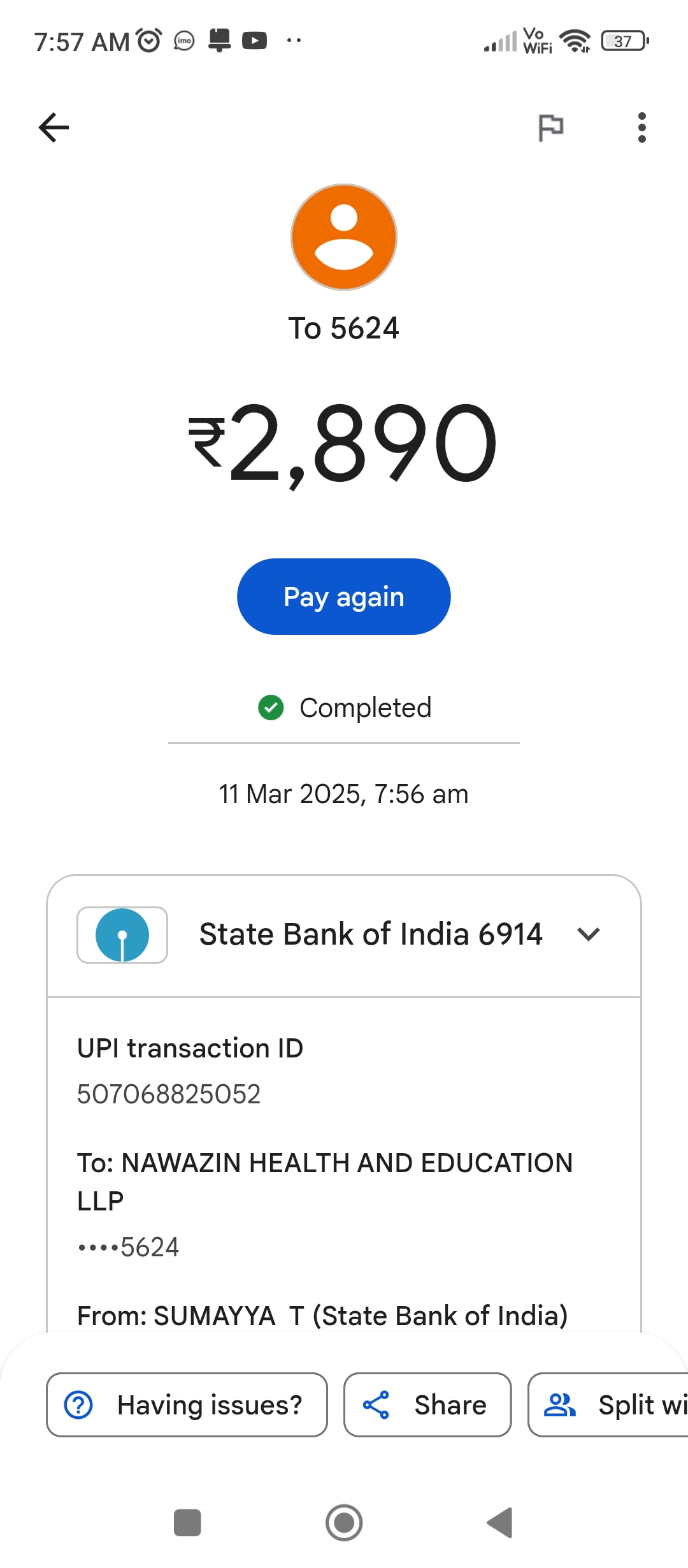Tap the State Bank of India logo
The height and width of the screenshot is (1568, 688).
tap(122, 935)
